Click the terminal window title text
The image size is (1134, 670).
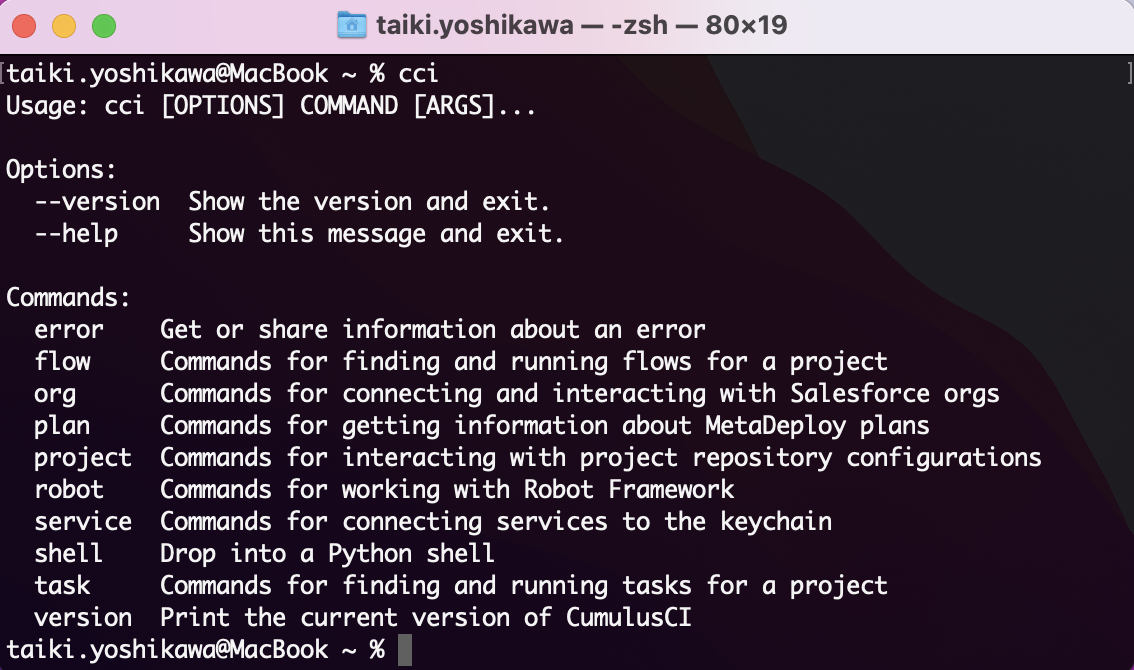coord(581,25)
